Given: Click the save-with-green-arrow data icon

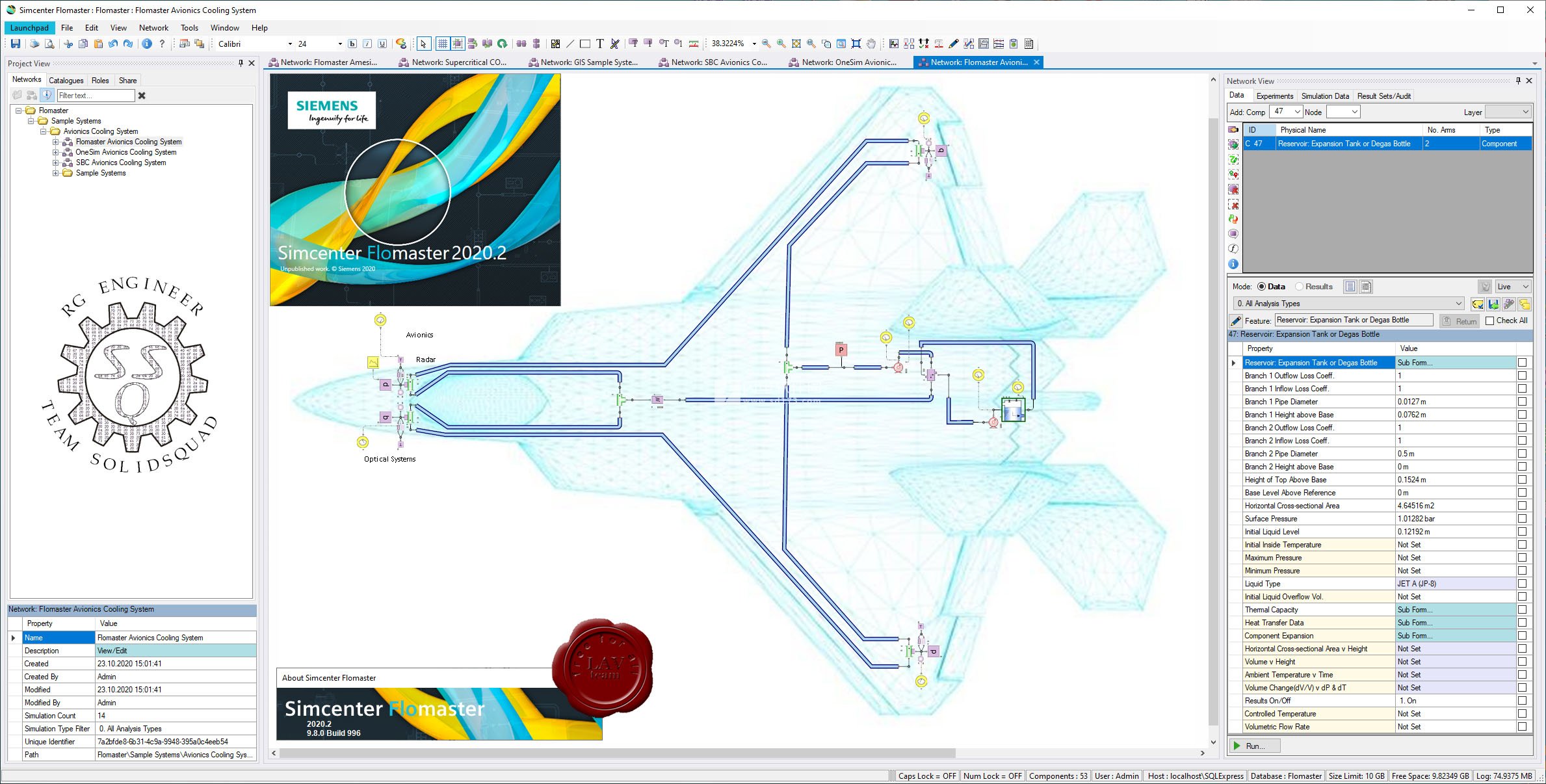Looking at the screenshot, I should click(x=1493, y=304).
